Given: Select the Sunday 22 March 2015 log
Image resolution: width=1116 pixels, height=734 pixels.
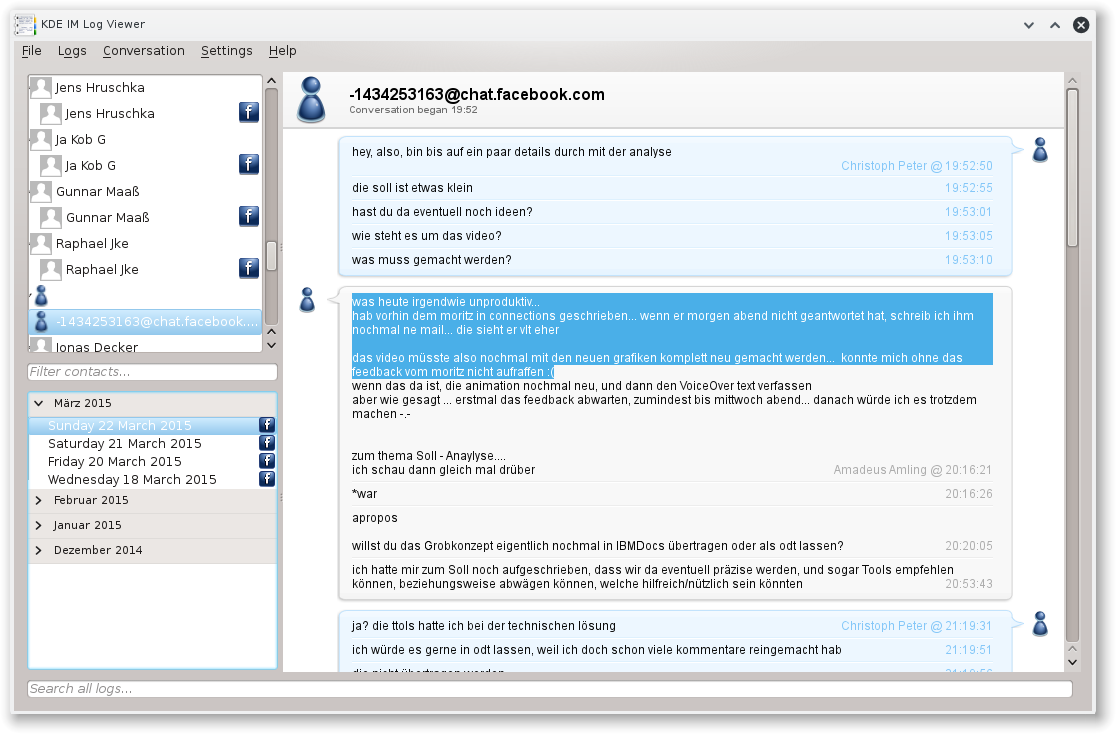Looking at the screenshot, I should [x=152, y=425].
